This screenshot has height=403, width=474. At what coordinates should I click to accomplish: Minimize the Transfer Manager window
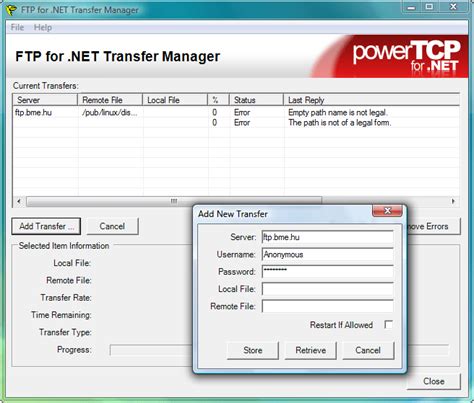pyautogui.click(x=411, y=7)
